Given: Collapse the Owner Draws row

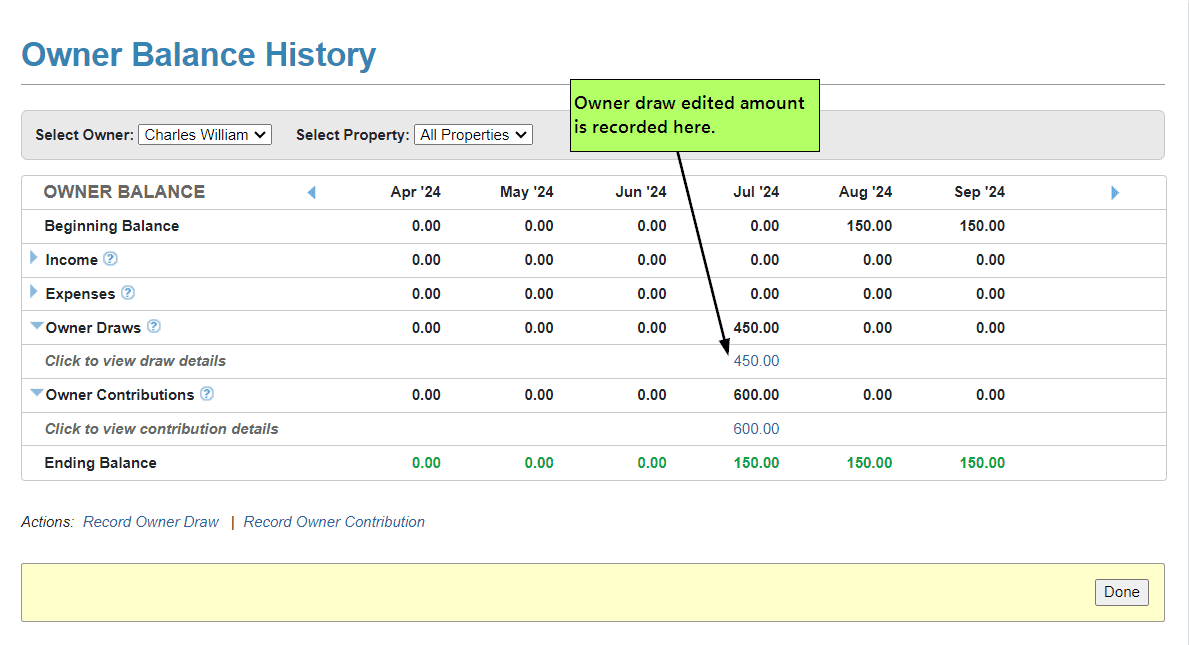Looking at the screenshot, I should click(x=37, y=326).
